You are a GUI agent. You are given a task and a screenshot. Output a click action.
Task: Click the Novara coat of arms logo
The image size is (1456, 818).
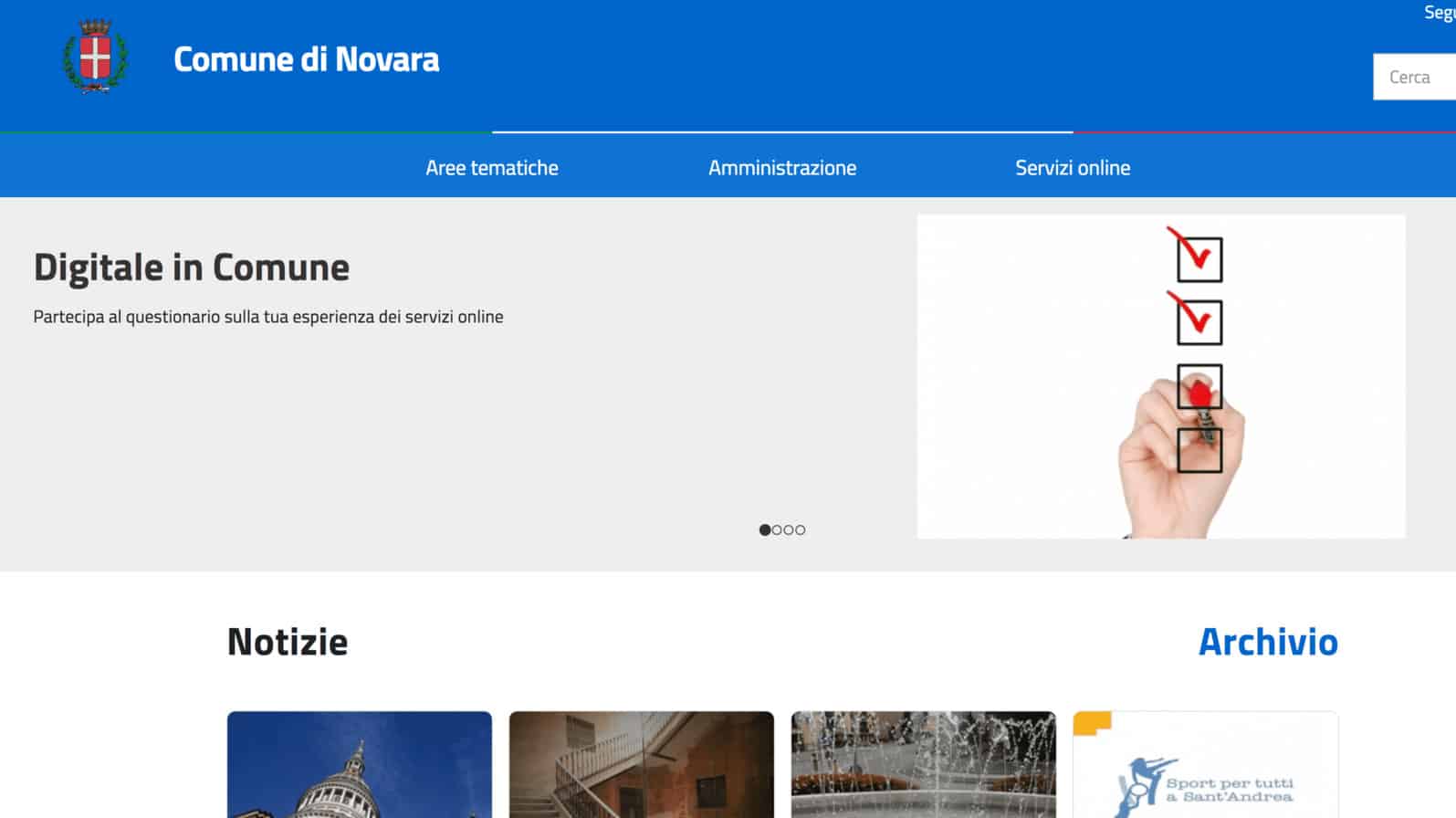pos(95,57)
